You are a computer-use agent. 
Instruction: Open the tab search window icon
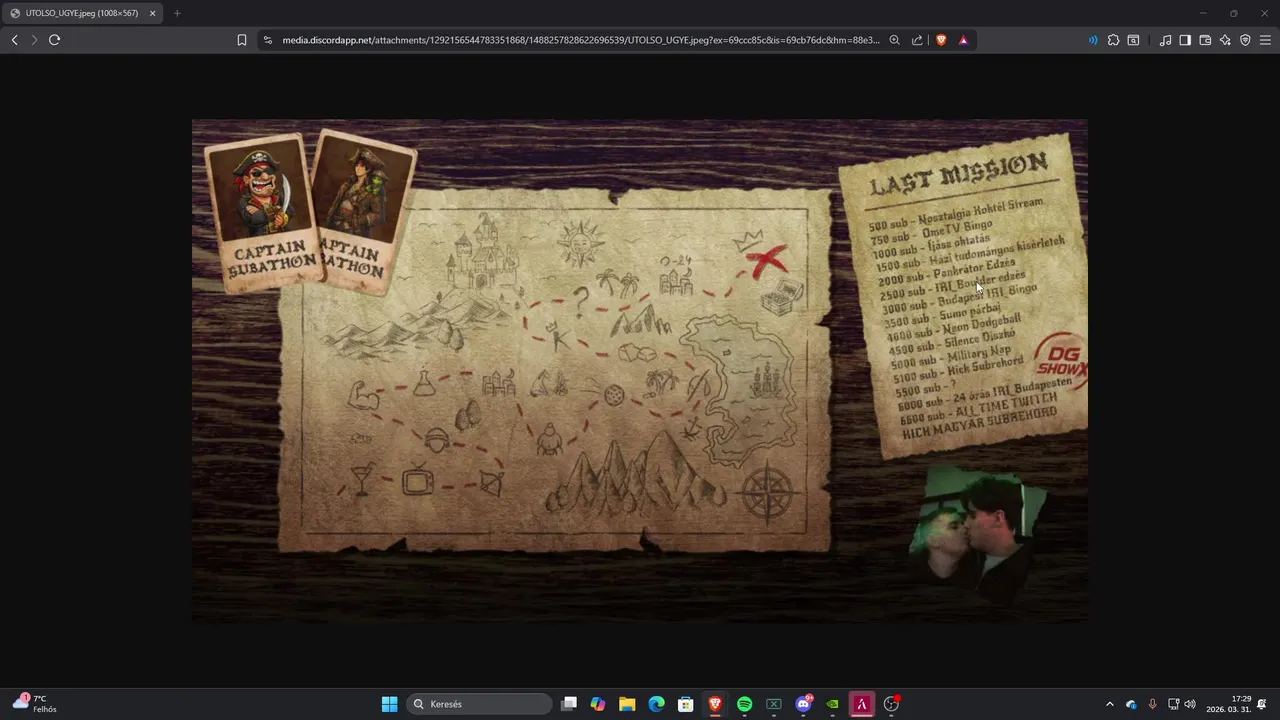[1133, 40]
